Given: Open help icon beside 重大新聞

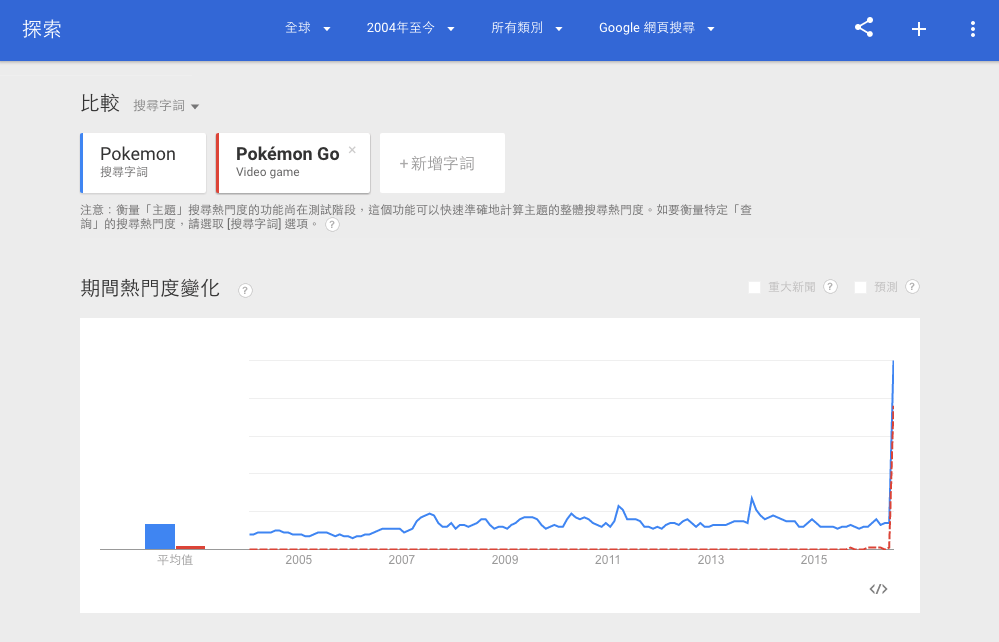Looking at the screenshot, I should tap(830, 287).
